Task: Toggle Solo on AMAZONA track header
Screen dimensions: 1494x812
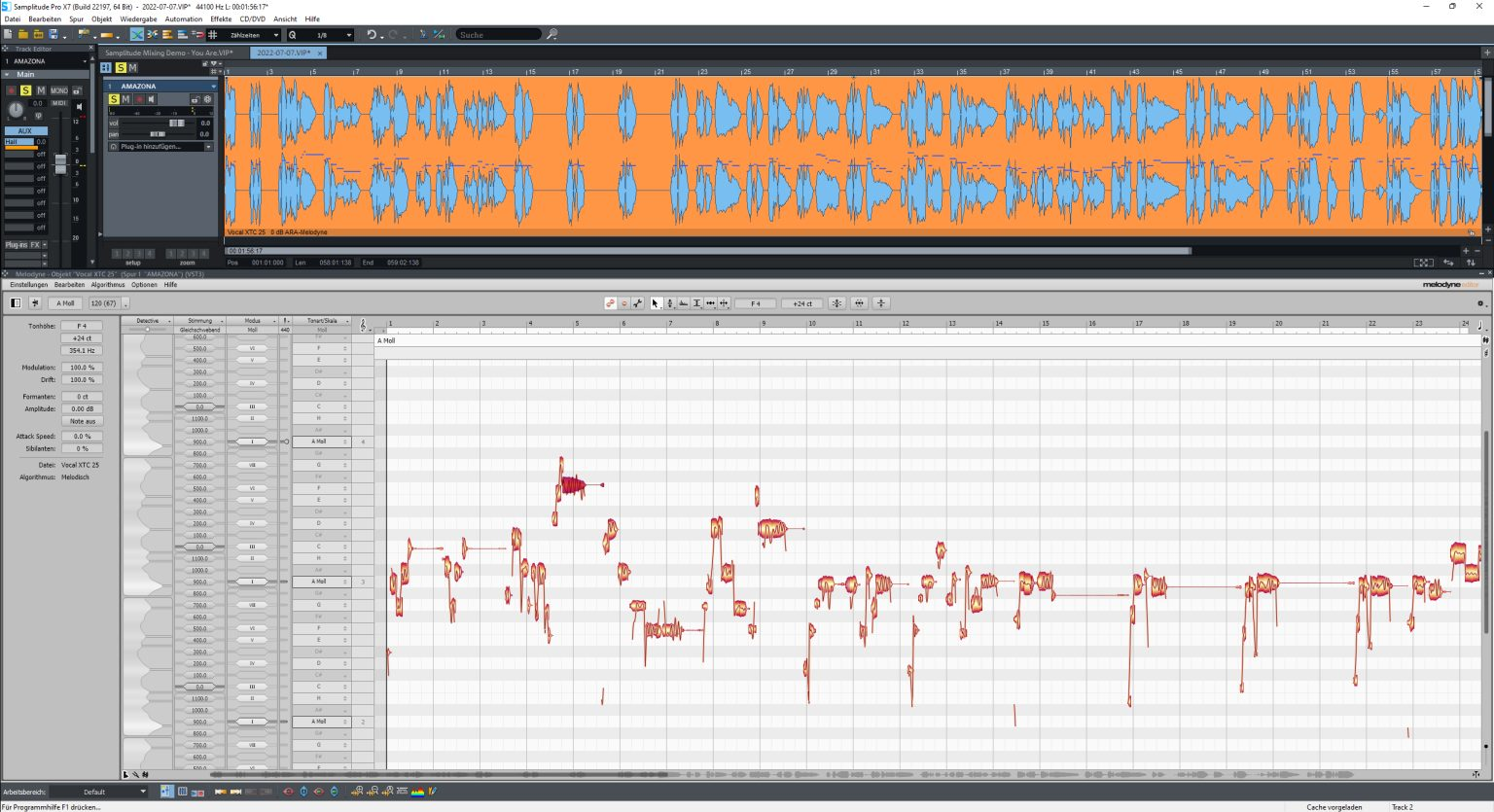Action: [x=114, y=99]
